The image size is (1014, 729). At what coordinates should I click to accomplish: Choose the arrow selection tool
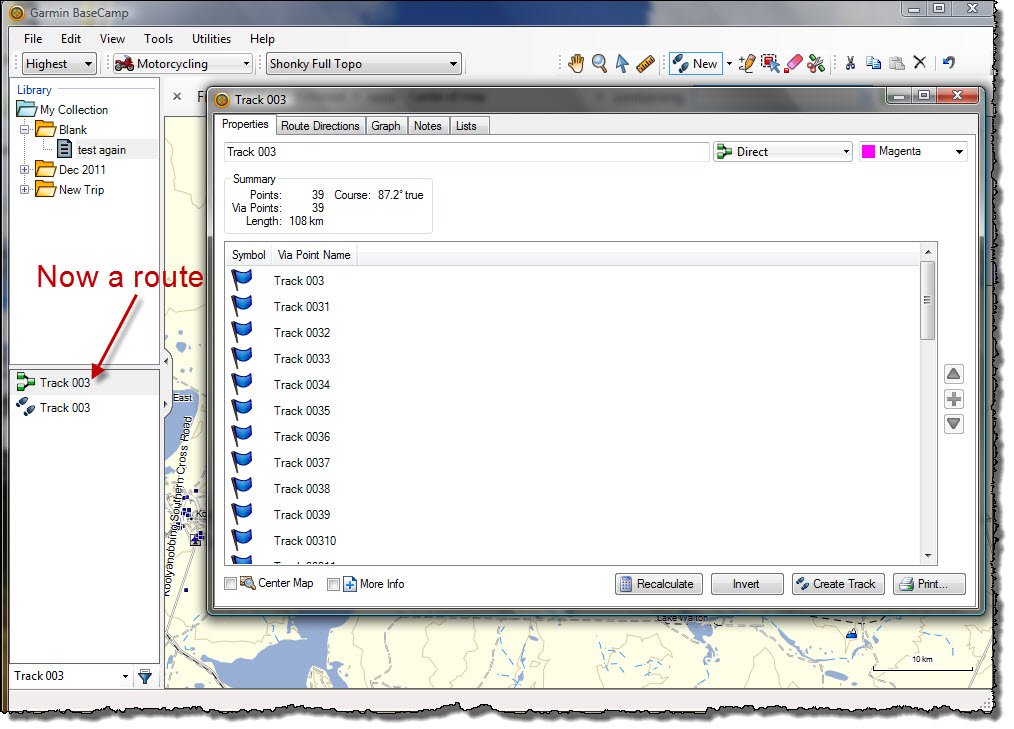(x=622, y=63)
